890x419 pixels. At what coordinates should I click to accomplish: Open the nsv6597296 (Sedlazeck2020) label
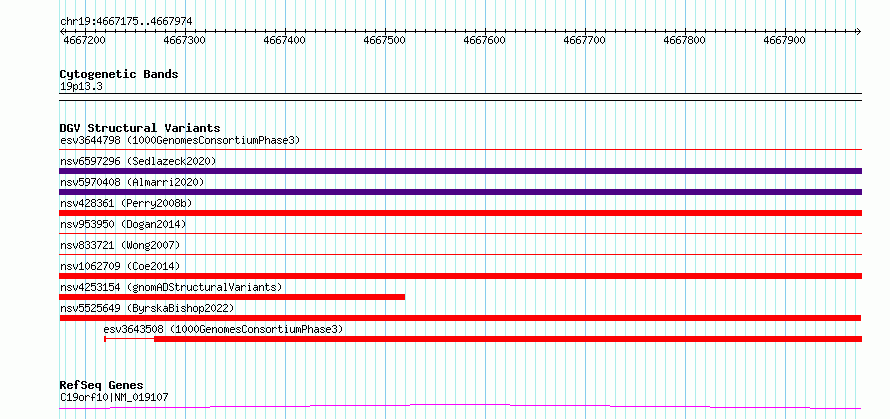tap(138, 161)
